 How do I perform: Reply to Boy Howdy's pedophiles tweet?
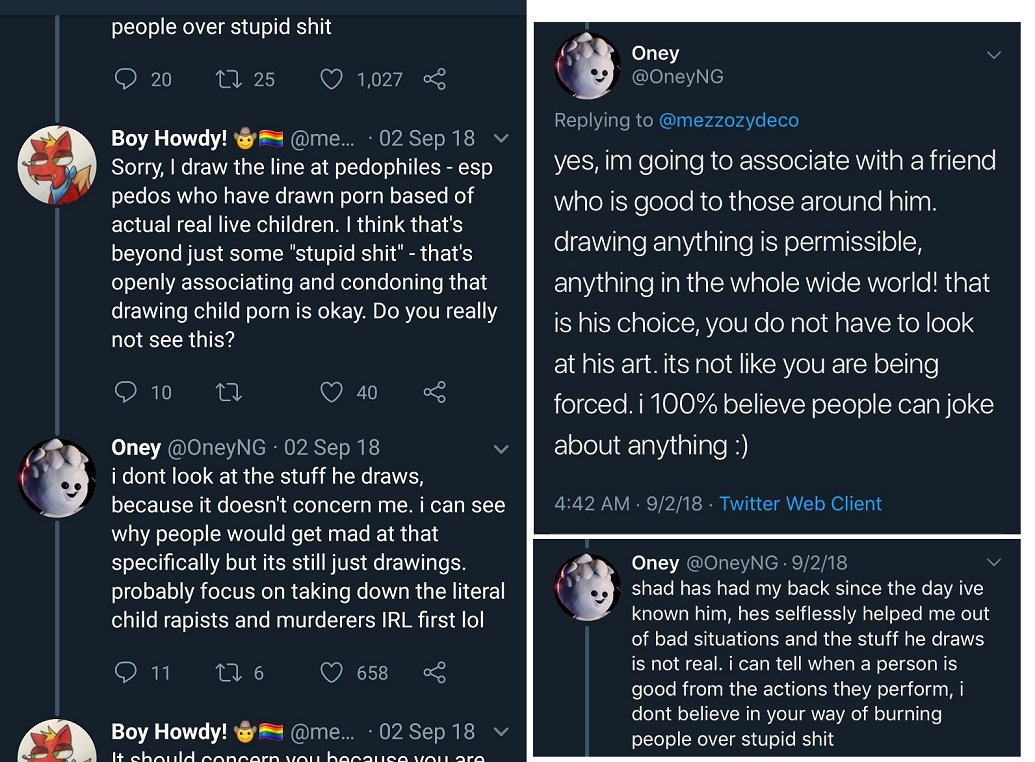click(125, 392)
